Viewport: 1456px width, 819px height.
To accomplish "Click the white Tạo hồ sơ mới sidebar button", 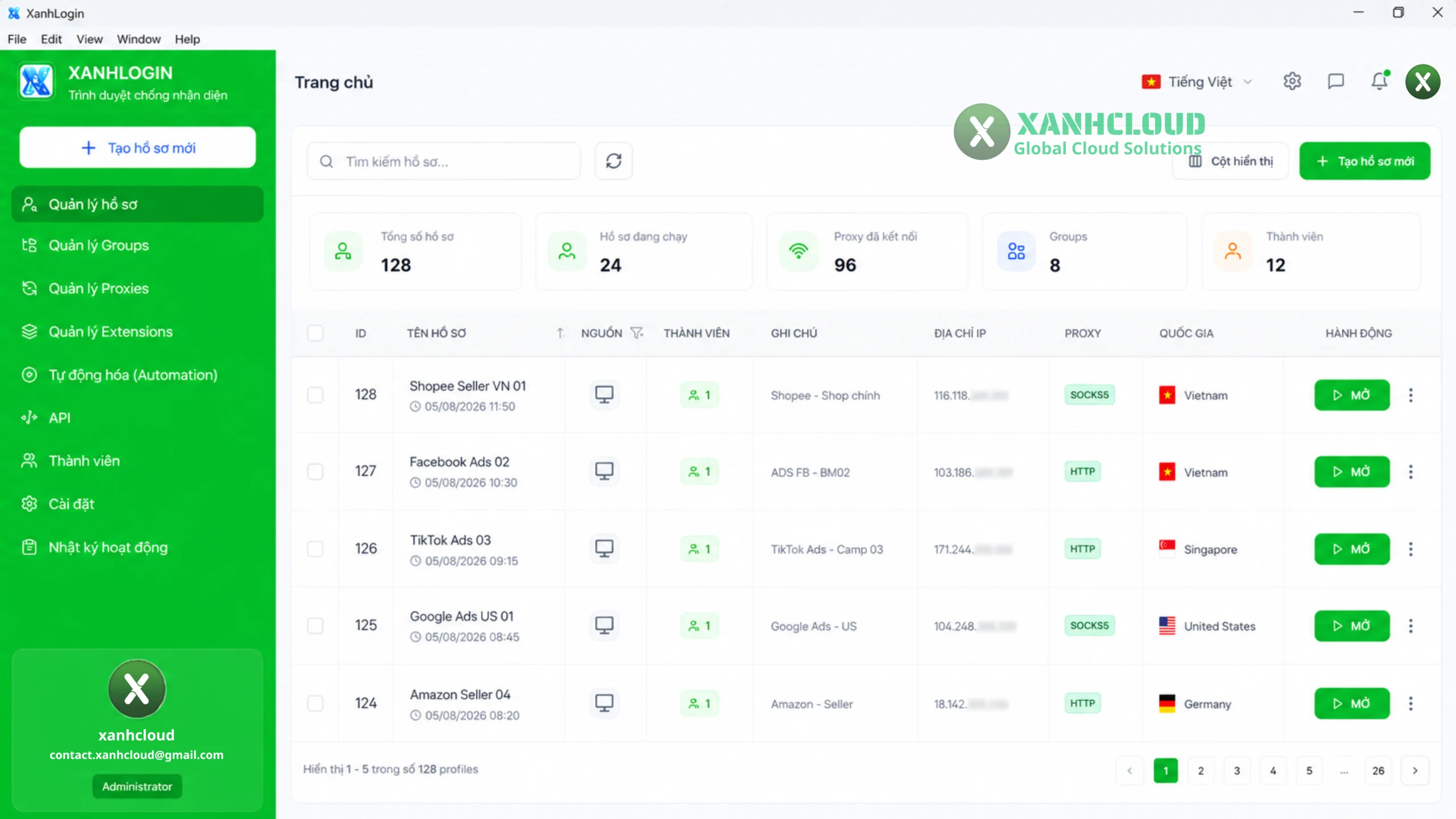I will point(137,148).
